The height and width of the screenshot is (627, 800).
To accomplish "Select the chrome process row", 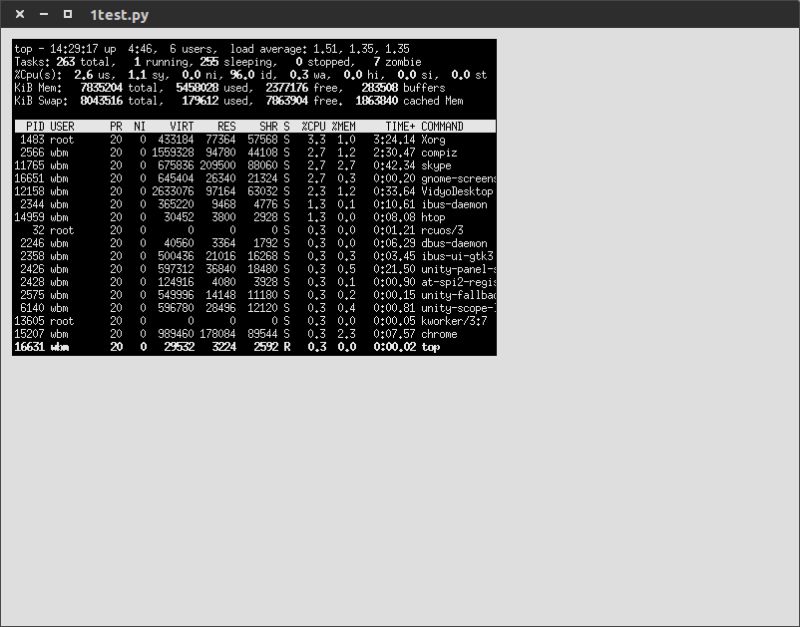I will click(250, 334).
